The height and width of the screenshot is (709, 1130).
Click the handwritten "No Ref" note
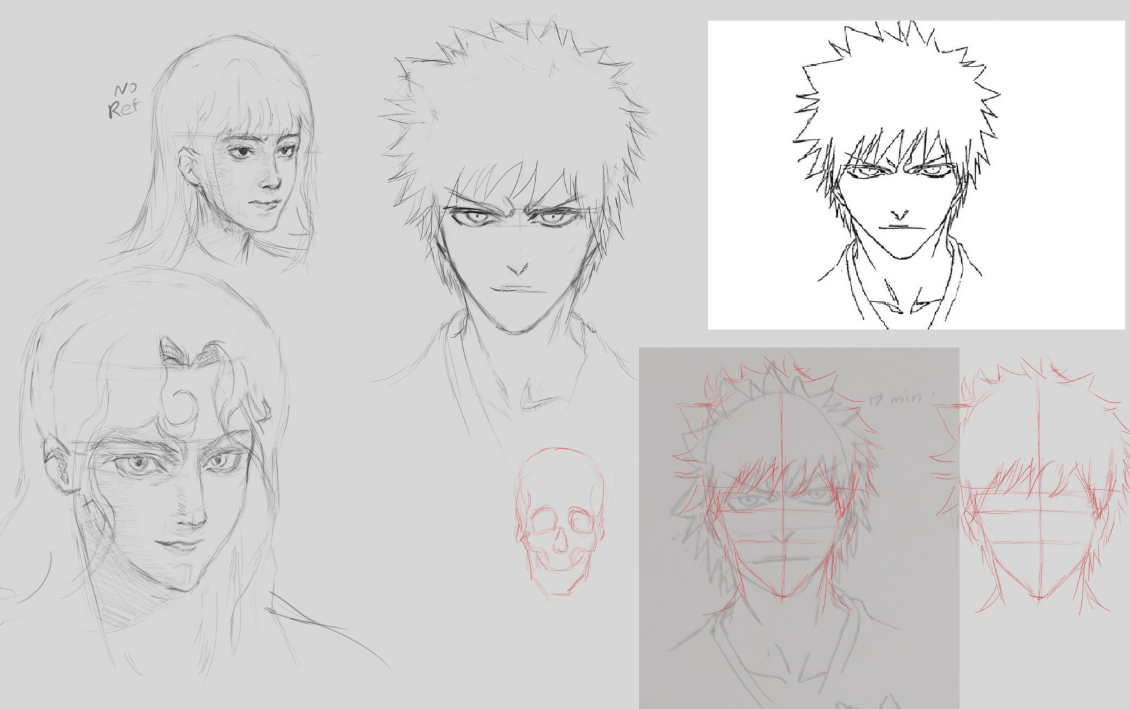[x=123, y=101]
